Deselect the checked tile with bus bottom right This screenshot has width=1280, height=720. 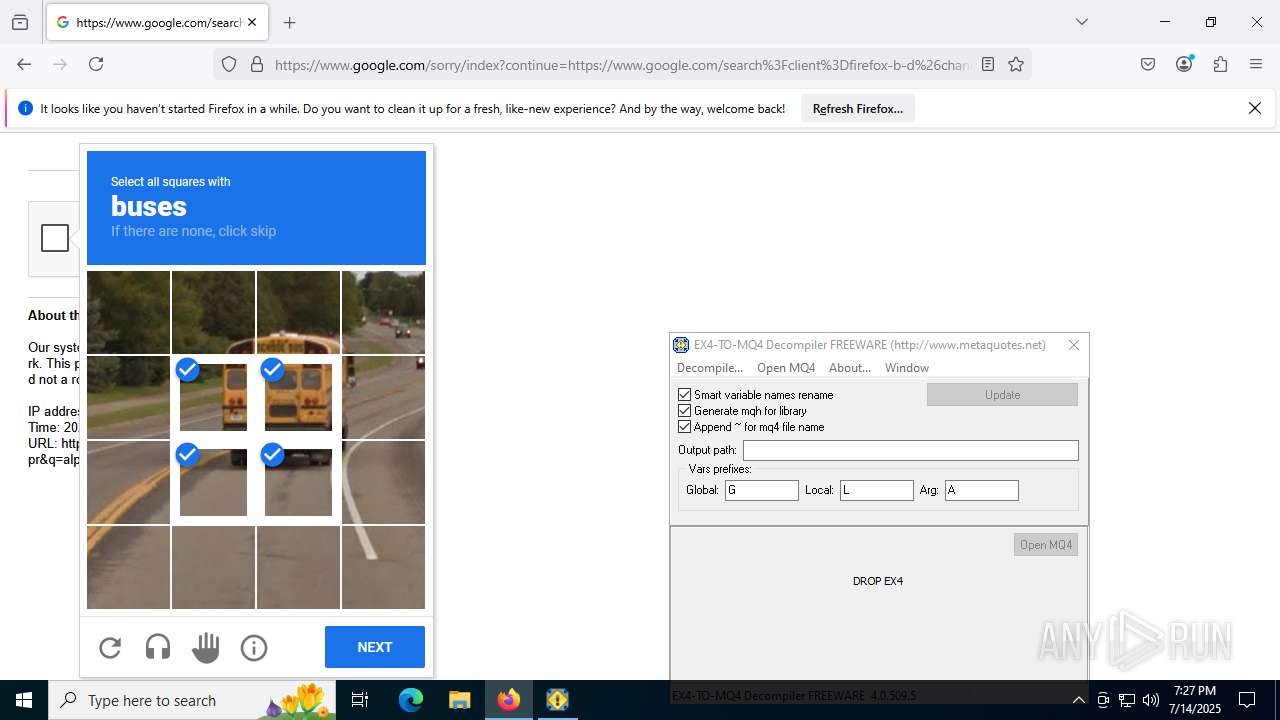[x=298, y=482]
